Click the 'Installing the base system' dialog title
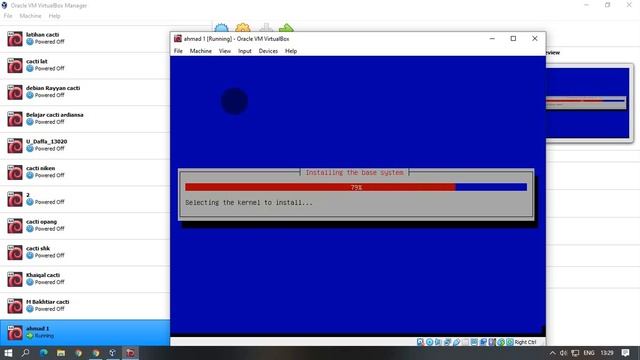The image size is (640, 360). (354, 173)
